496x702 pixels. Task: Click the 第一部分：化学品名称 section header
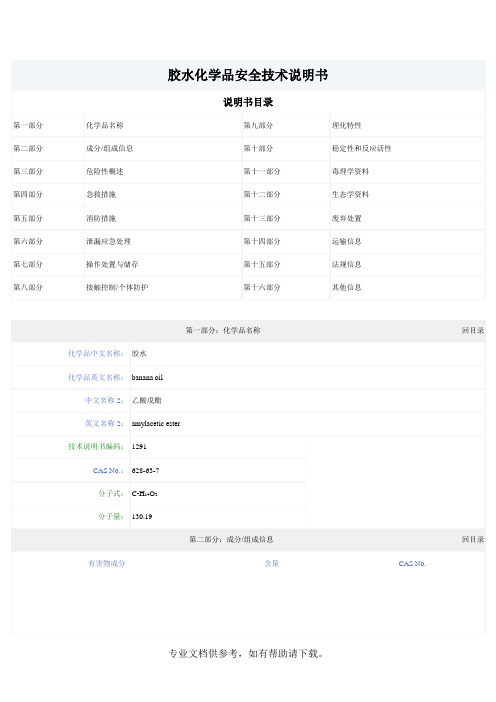point(223,330)
